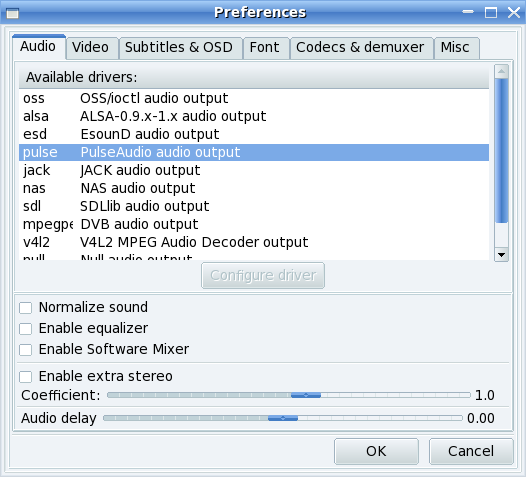
Task: Enable the Normalize sound checkbox
Action: [25, 308]
